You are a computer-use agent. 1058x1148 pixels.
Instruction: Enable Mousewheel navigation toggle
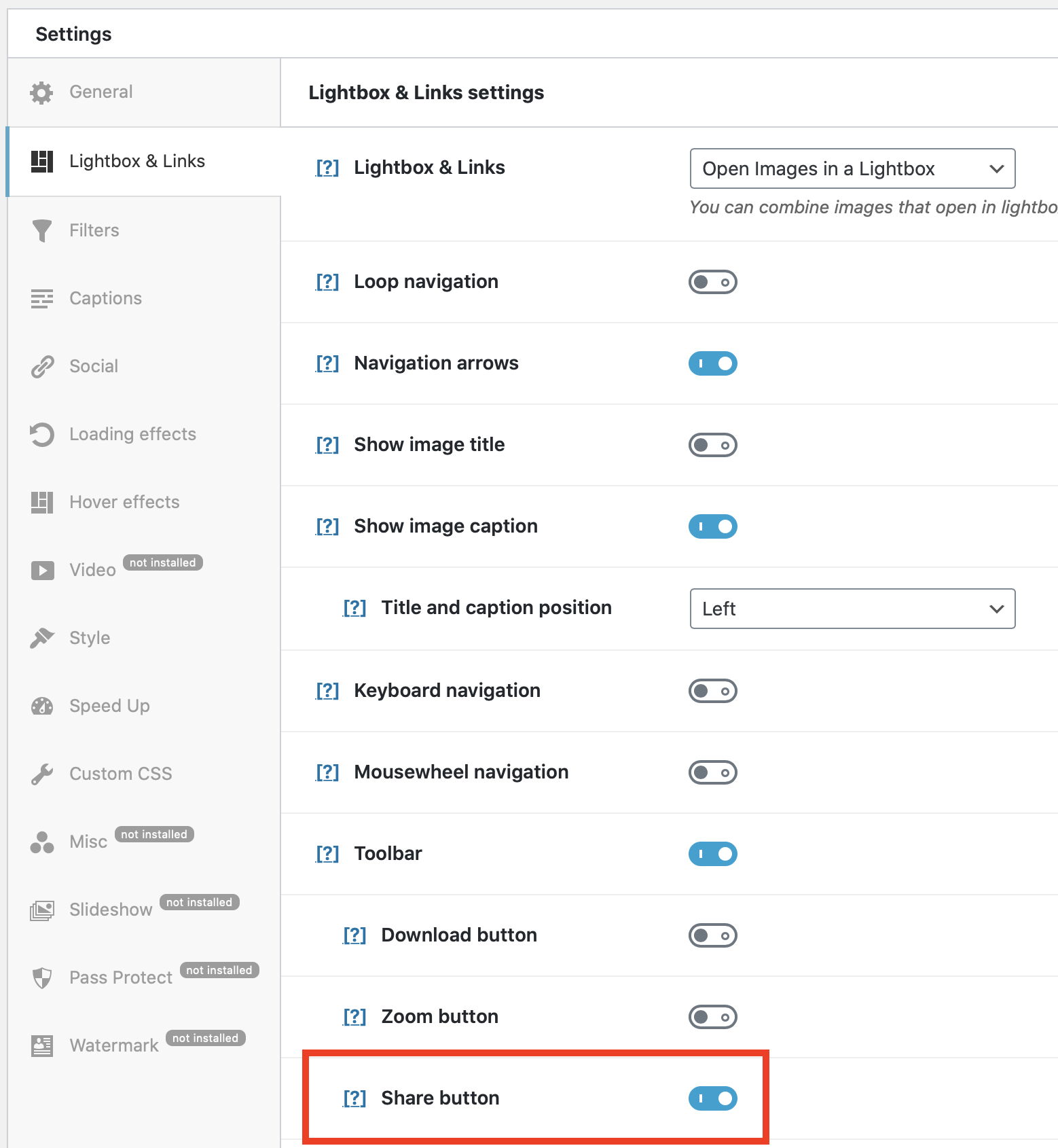point(713,772)
